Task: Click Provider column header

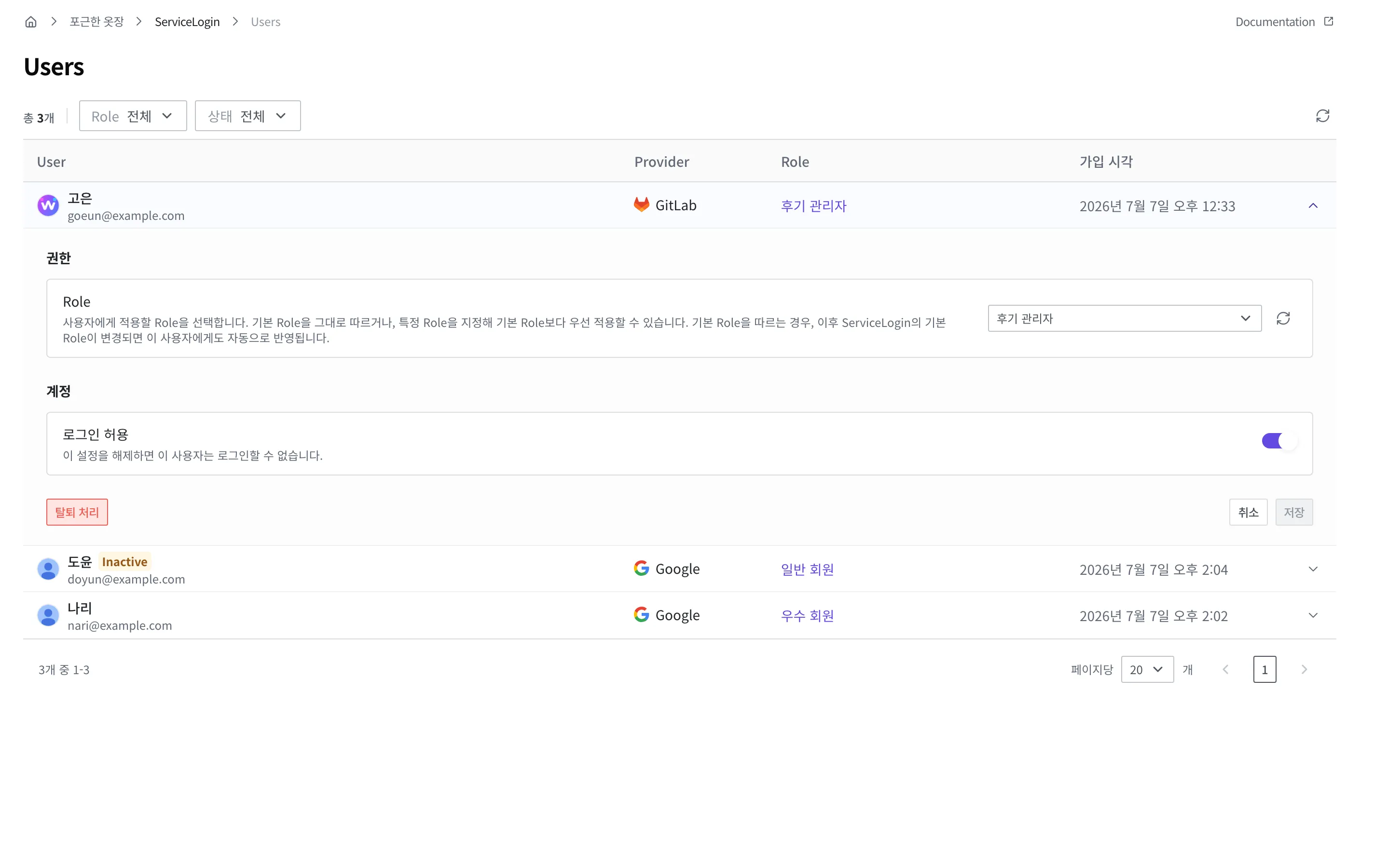Action: tap(661, 162)
